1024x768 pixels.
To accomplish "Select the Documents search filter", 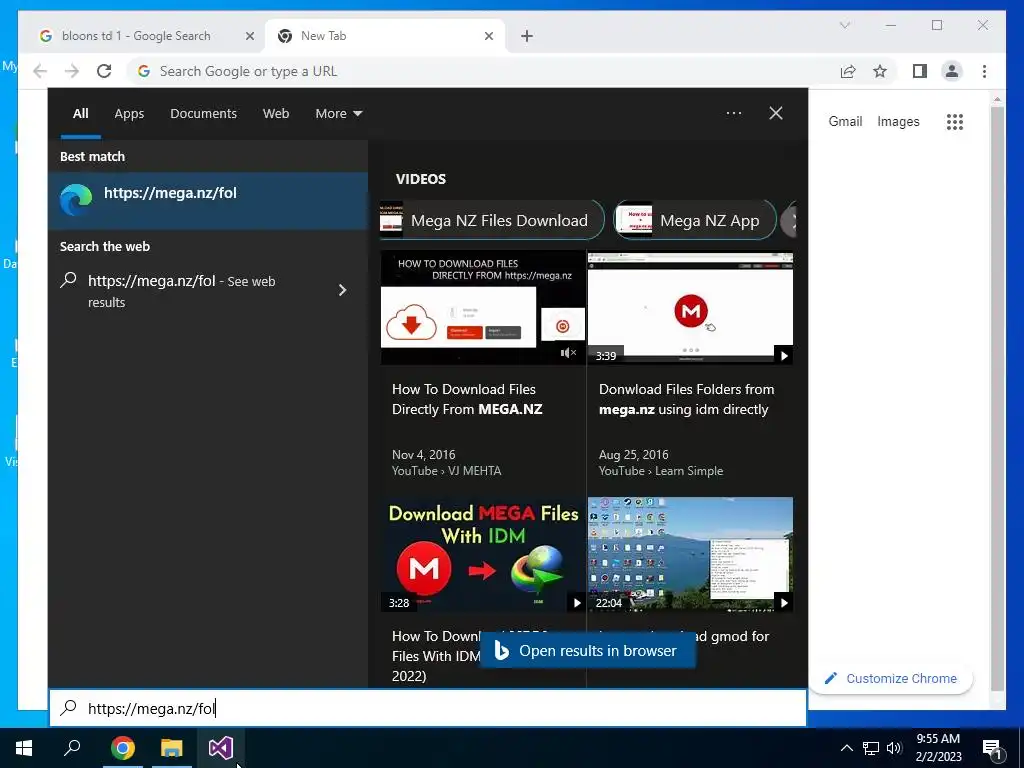I will tap(203, 114).
